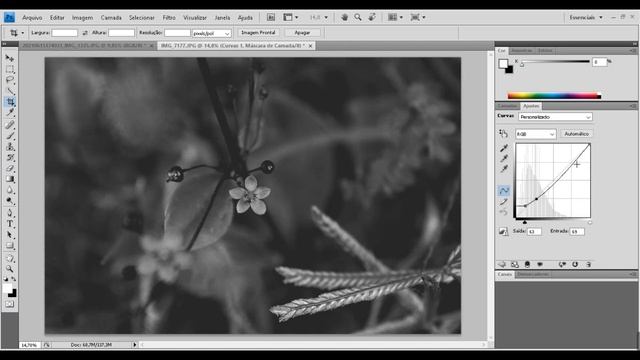Click the Automático button in Curves

click(576, 134)
